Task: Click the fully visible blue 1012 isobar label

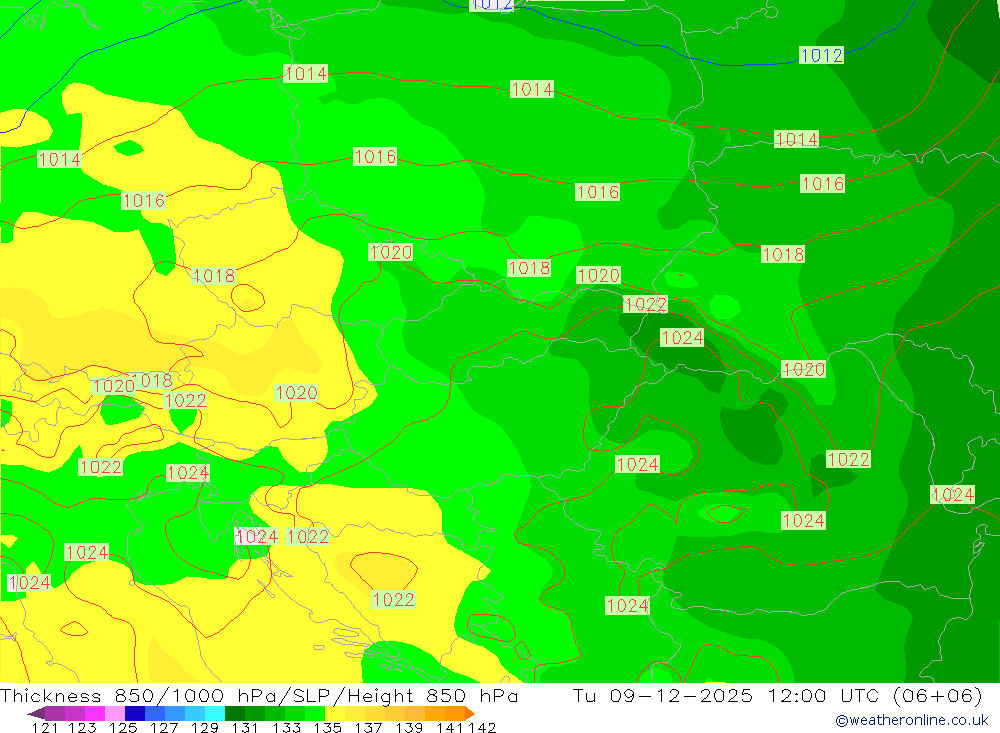Action: click(821, 56)
